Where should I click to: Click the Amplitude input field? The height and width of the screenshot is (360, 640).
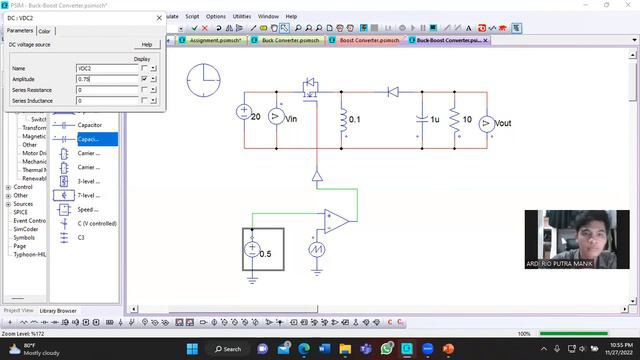(107, 79)
